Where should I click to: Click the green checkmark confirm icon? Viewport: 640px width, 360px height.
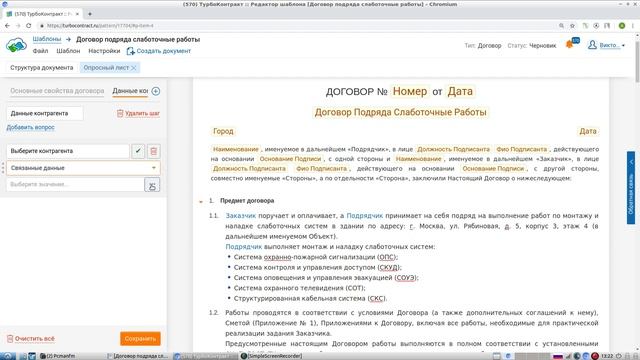[x=138, y=151]
